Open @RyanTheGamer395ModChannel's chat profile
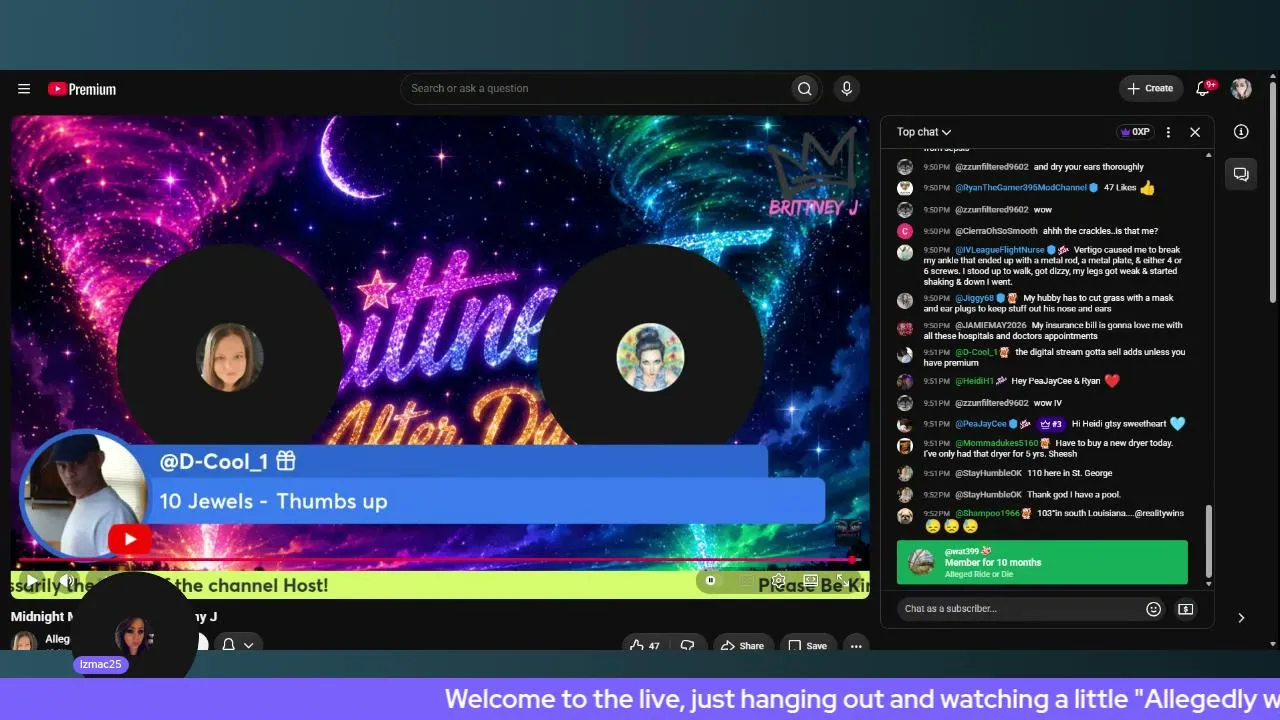Screen dimensions: 1280x720 click(x=1020, y=188)
